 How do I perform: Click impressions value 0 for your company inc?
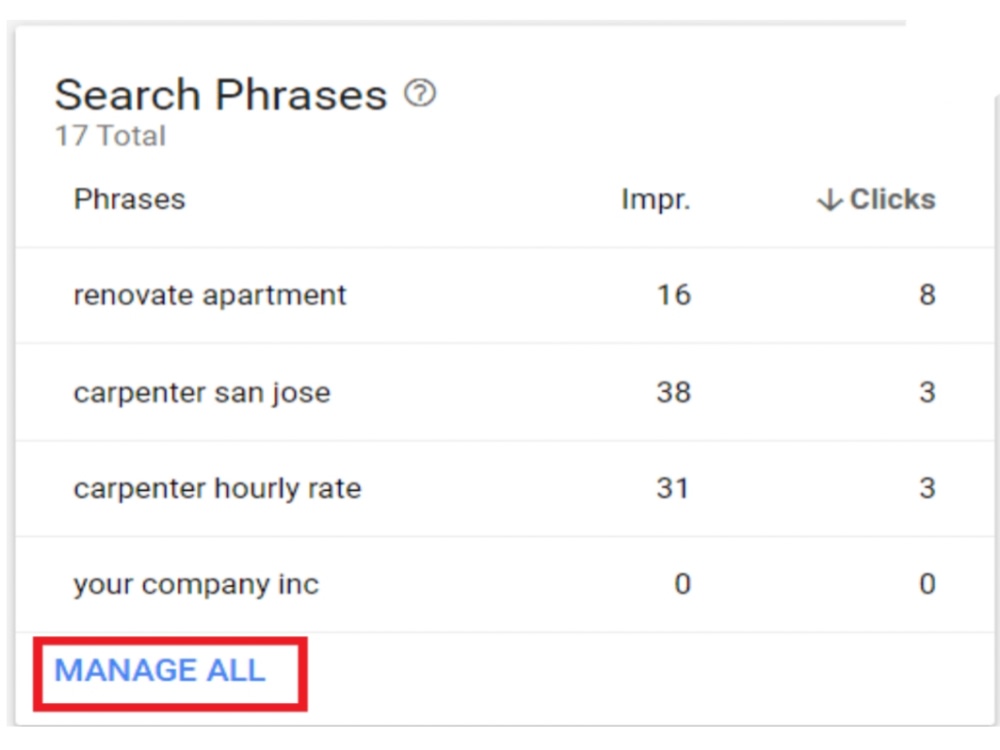click(x=682, y=584)
